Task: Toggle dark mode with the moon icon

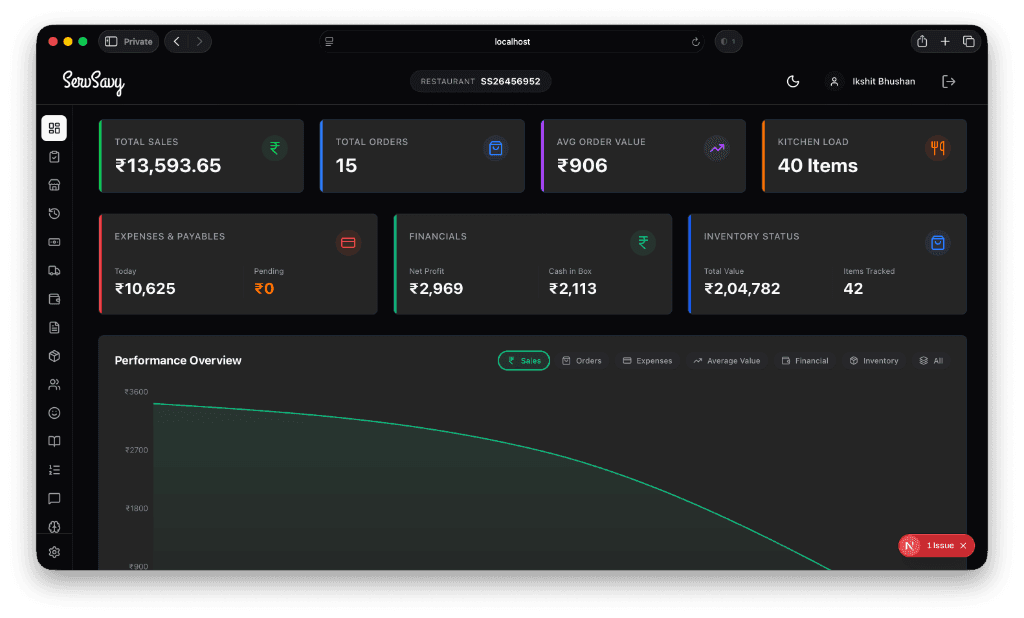Action: point(793,81)
